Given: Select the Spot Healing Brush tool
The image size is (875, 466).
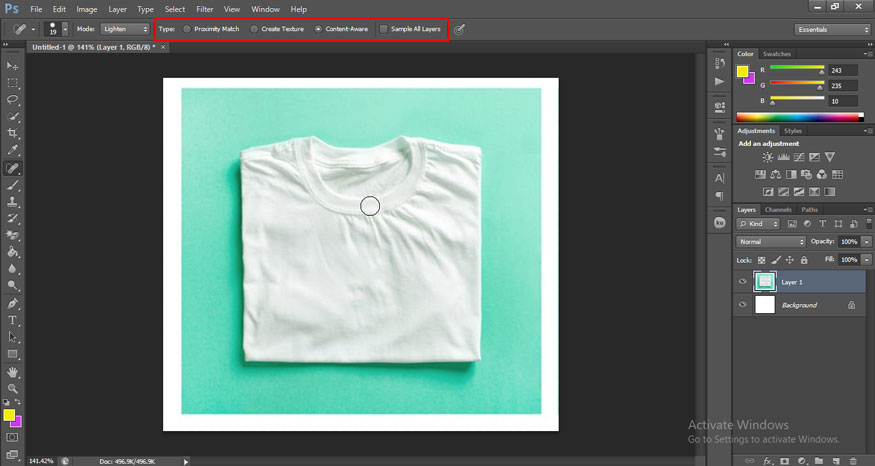Looking at the screenshot, I should [x=12, y=168].
